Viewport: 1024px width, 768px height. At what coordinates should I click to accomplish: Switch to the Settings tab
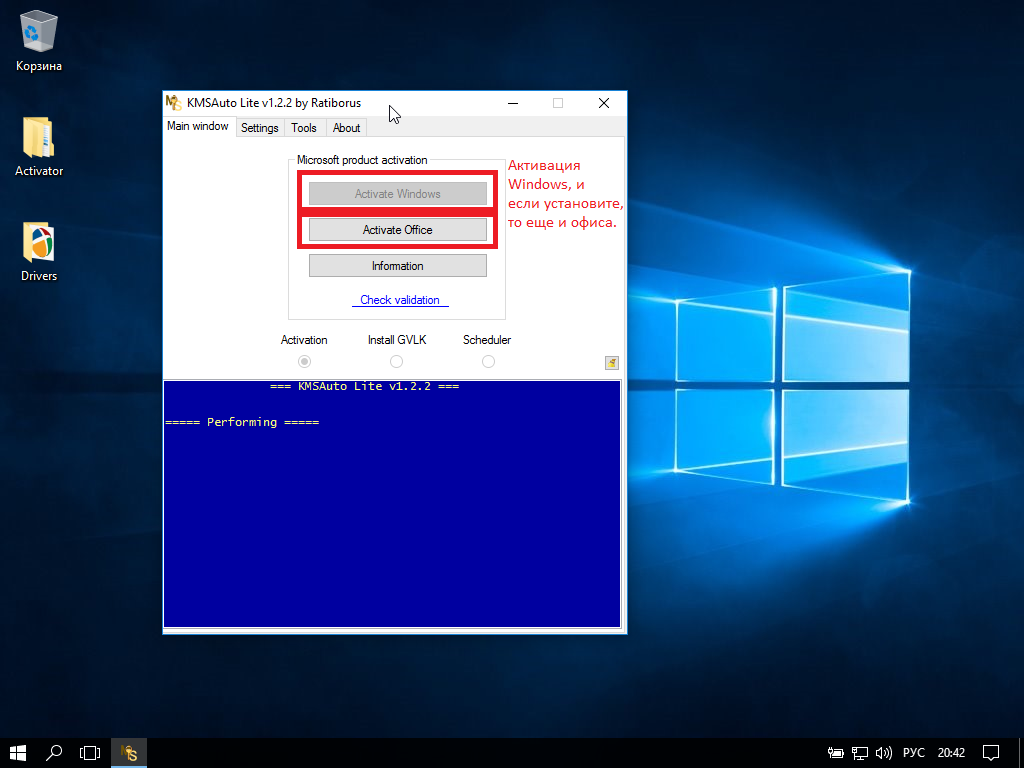tap(259, 128)
